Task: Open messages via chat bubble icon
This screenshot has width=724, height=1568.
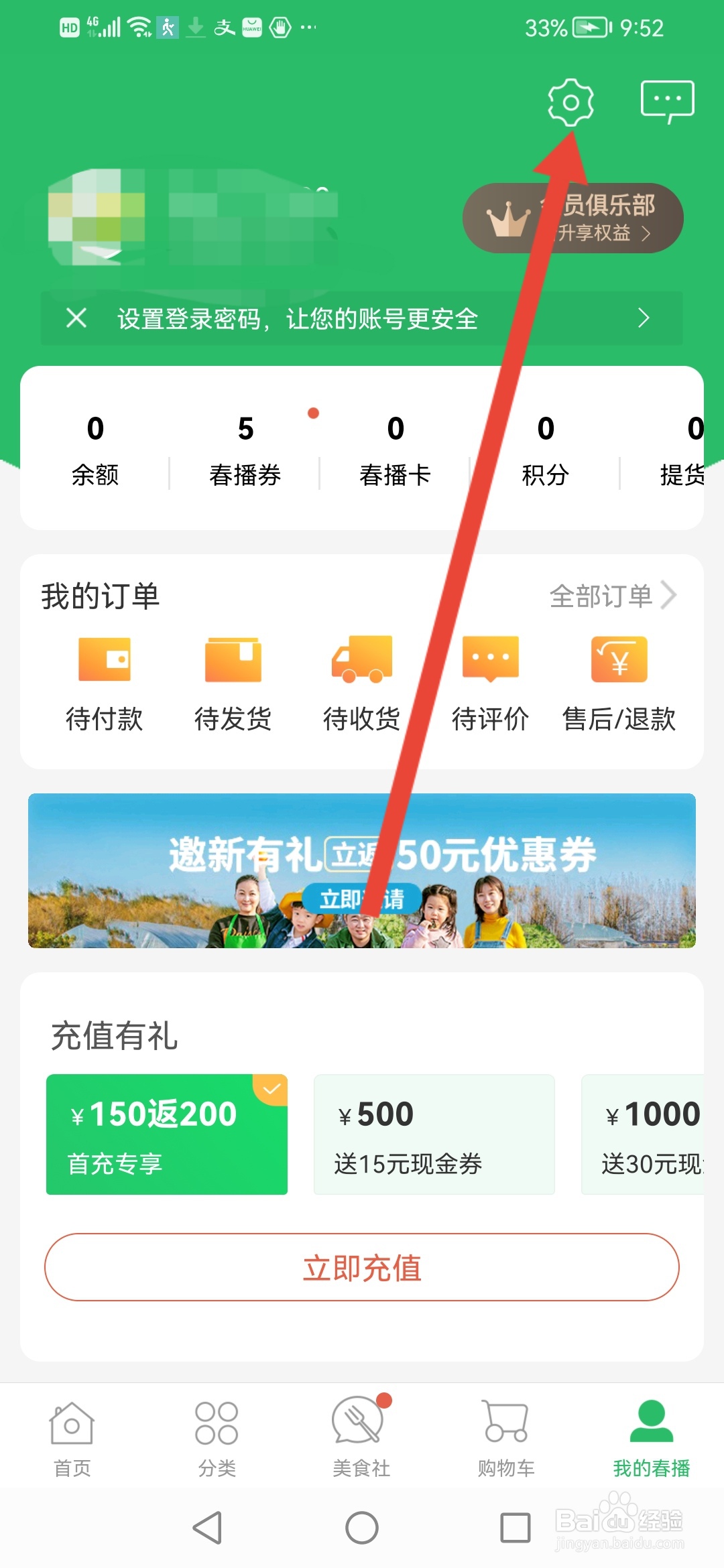Action: (x=667, y=102)
